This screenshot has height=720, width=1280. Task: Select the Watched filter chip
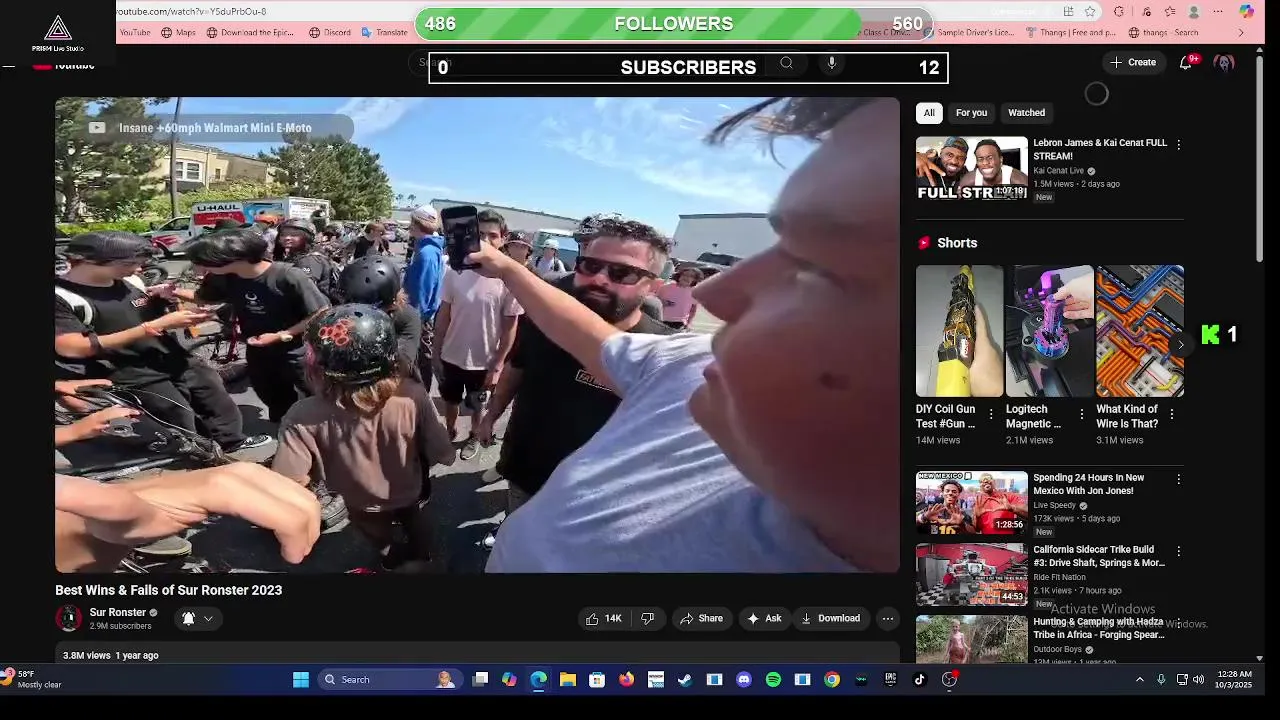click(x=1026, y=113)
